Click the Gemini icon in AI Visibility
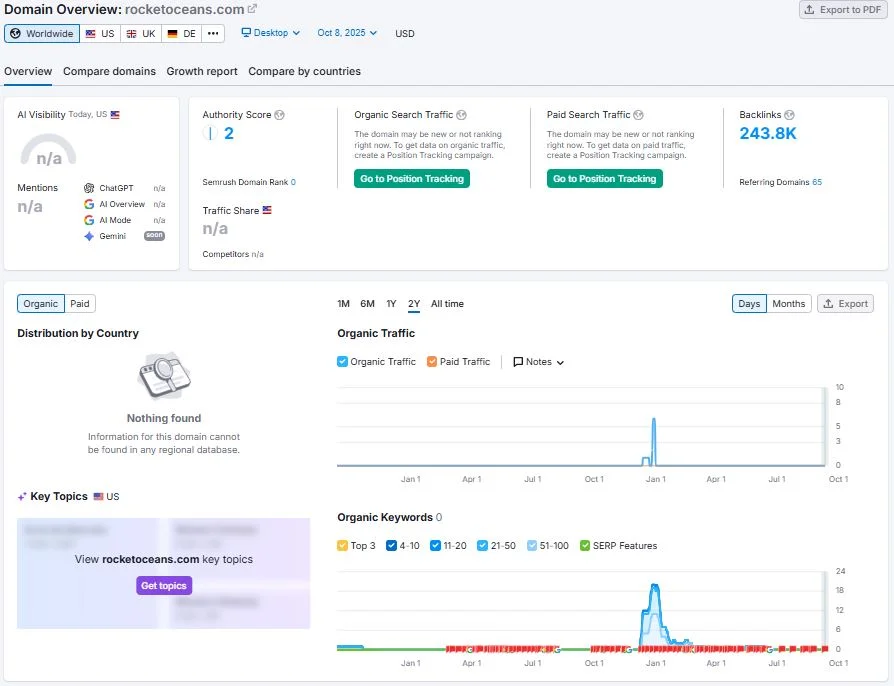The height and width of the screenshot is (686, 894). point(89,236)
